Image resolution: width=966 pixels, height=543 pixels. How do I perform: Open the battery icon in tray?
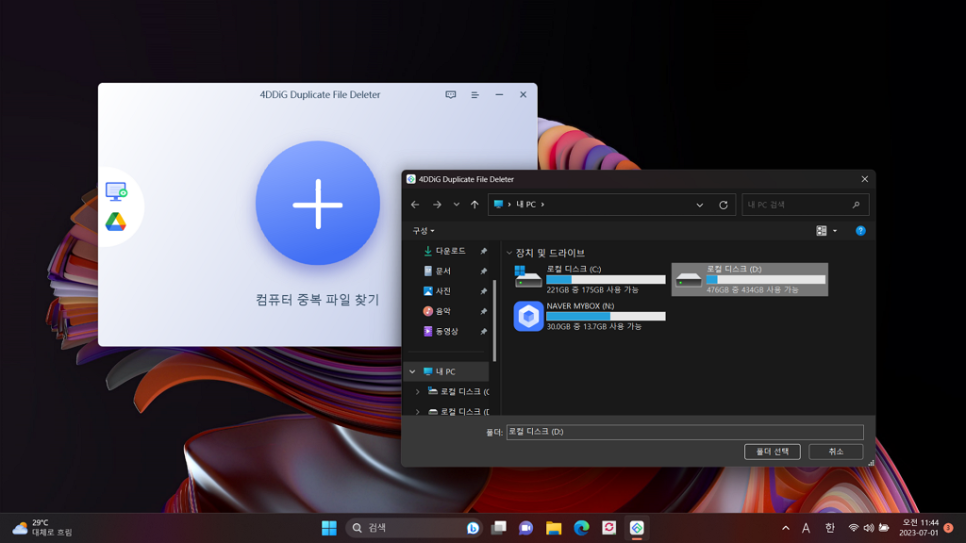coord(884,528)
